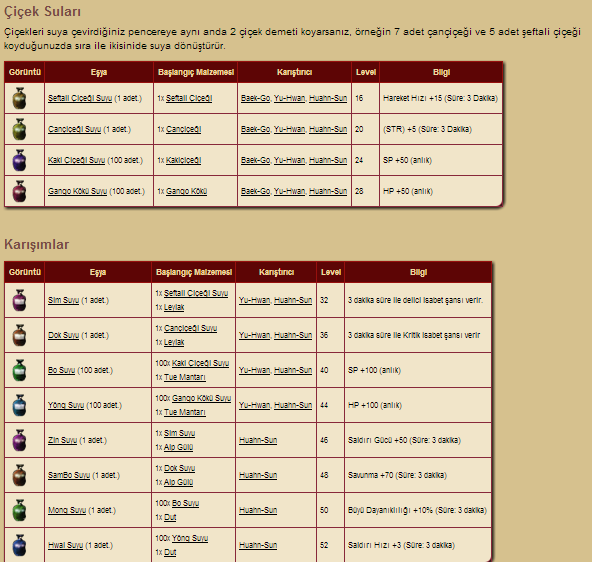Open the SamBo Suyu item link
Viewport: 592px width, 562px height.
click(x=69, y=475)
